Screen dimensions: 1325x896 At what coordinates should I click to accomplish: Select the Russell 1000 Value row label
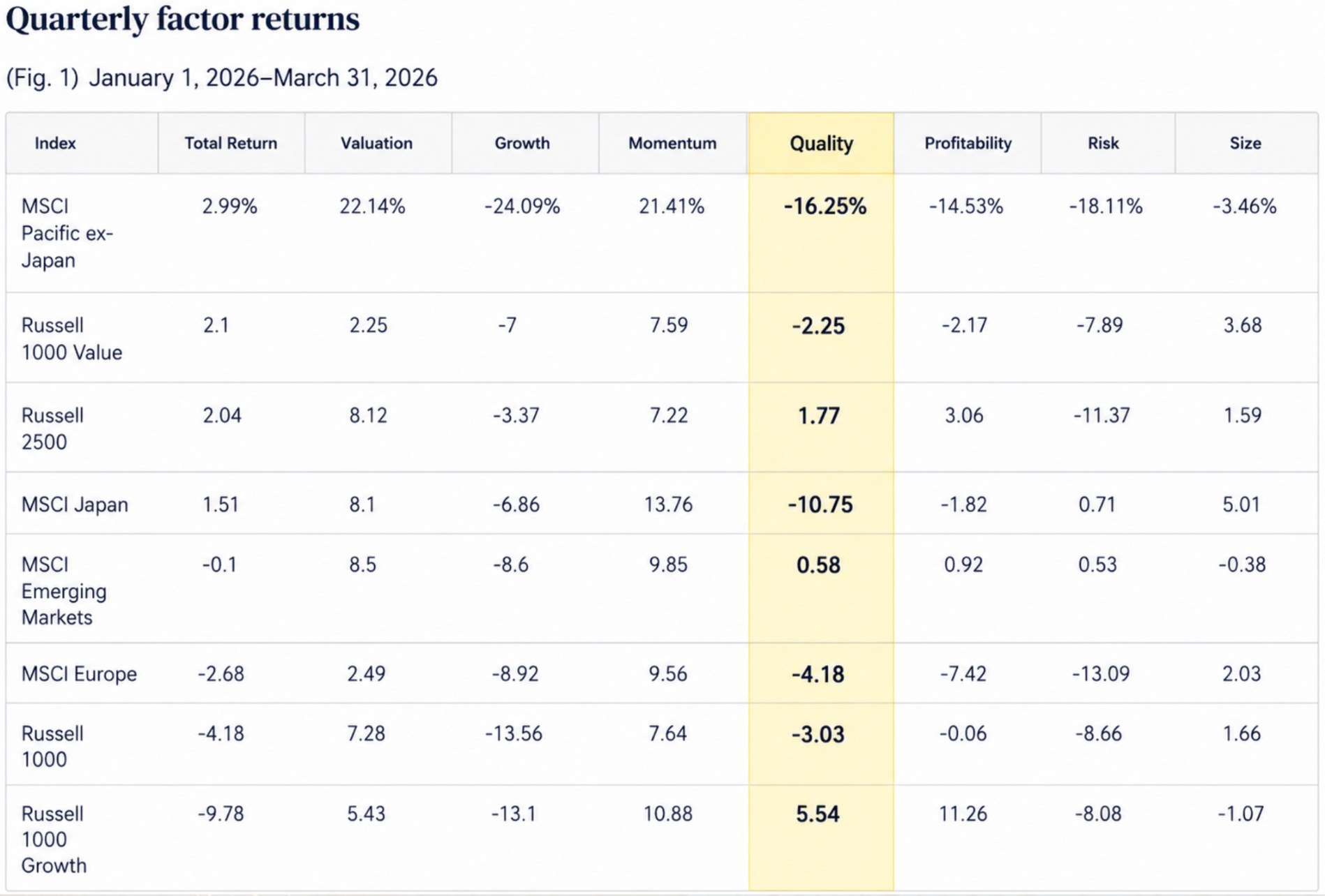(x=72, y=338)
